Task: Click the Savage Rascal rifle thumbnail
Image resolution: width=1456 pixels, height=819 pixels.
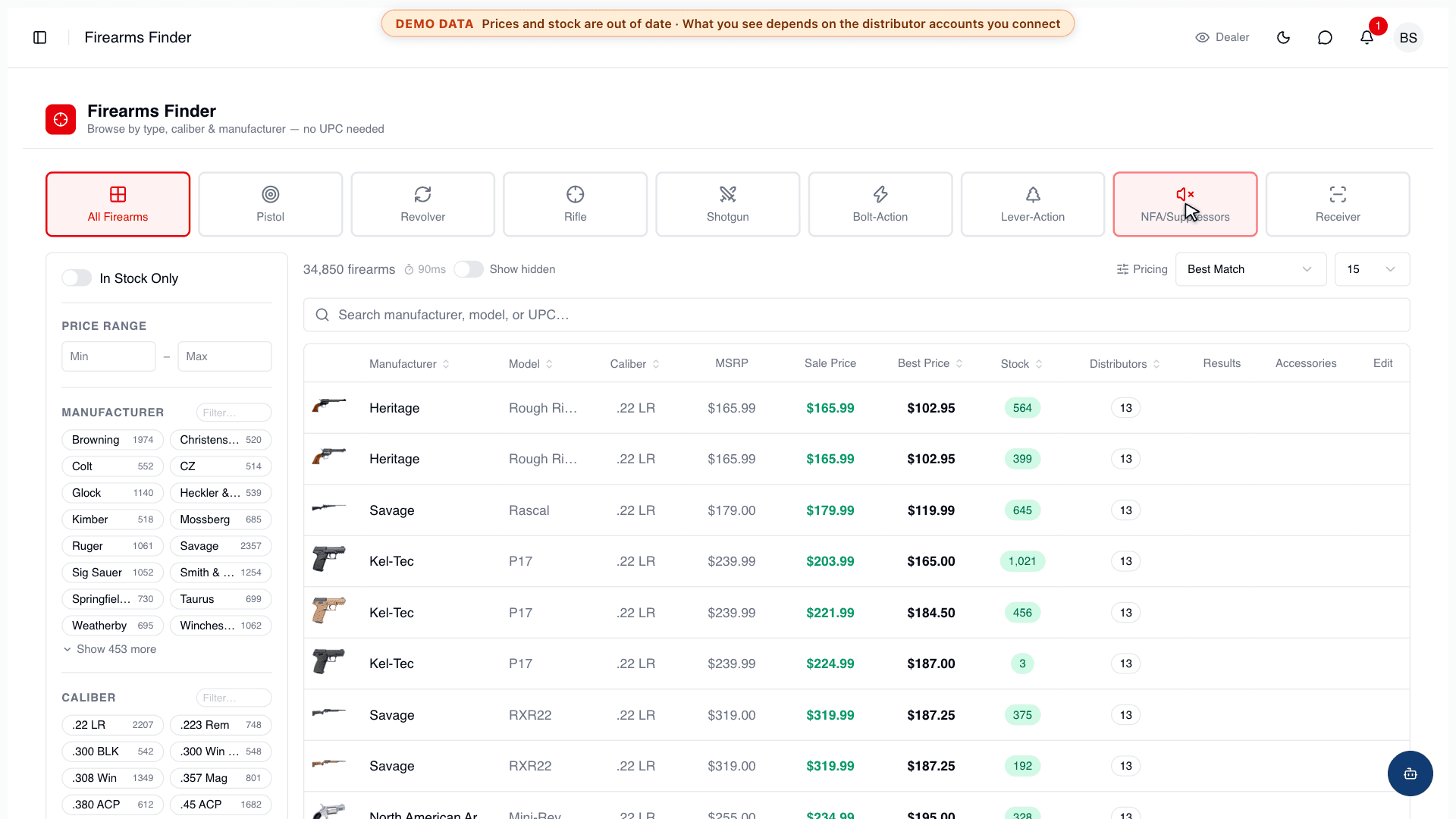Action: 328,507
